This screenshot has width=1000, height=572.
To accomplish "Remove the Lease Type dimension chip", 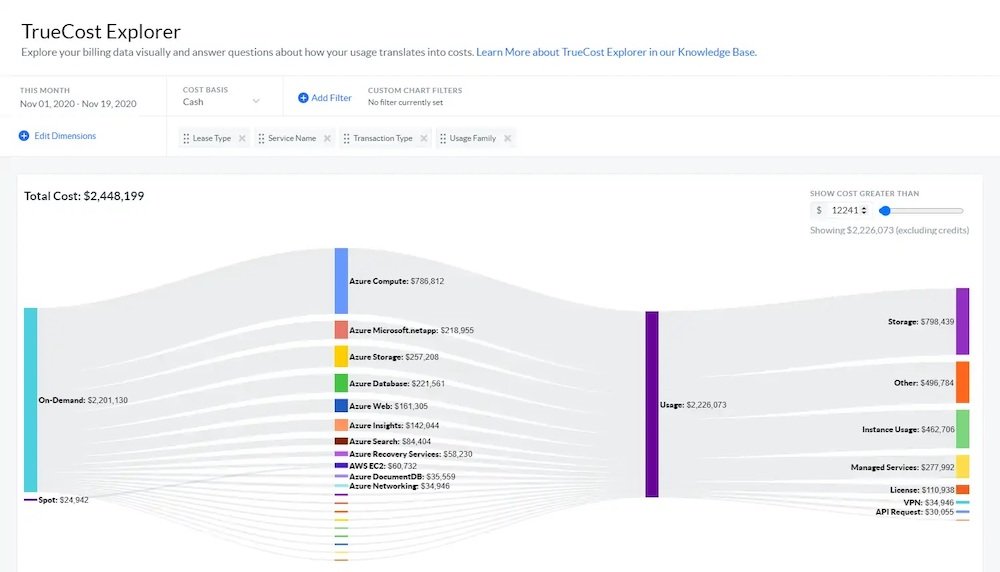I will 242,138.
